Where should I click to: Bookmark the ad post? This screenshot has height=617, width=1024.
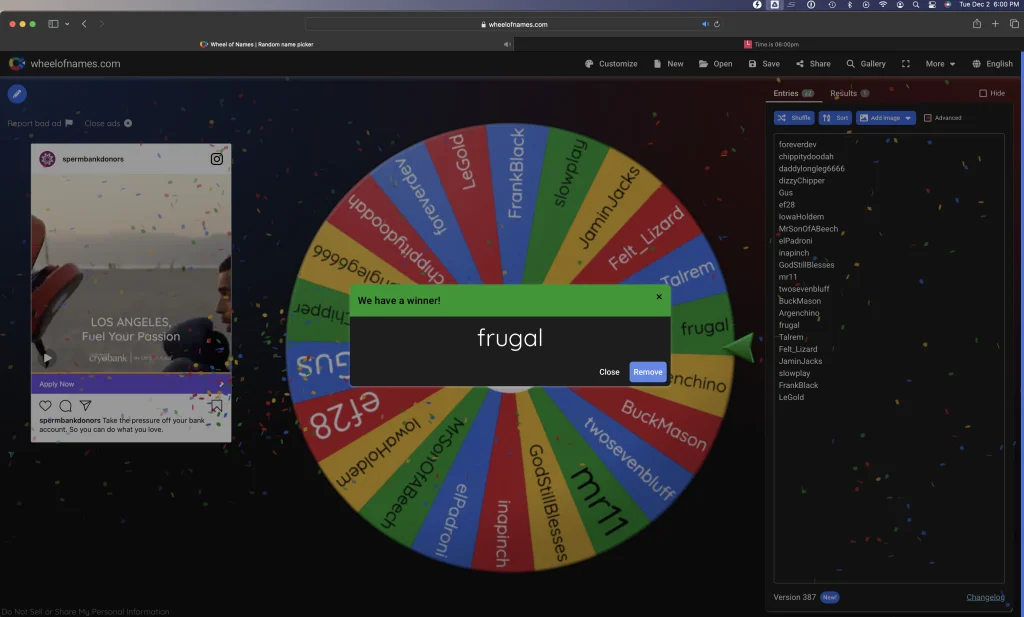point(216,406)
